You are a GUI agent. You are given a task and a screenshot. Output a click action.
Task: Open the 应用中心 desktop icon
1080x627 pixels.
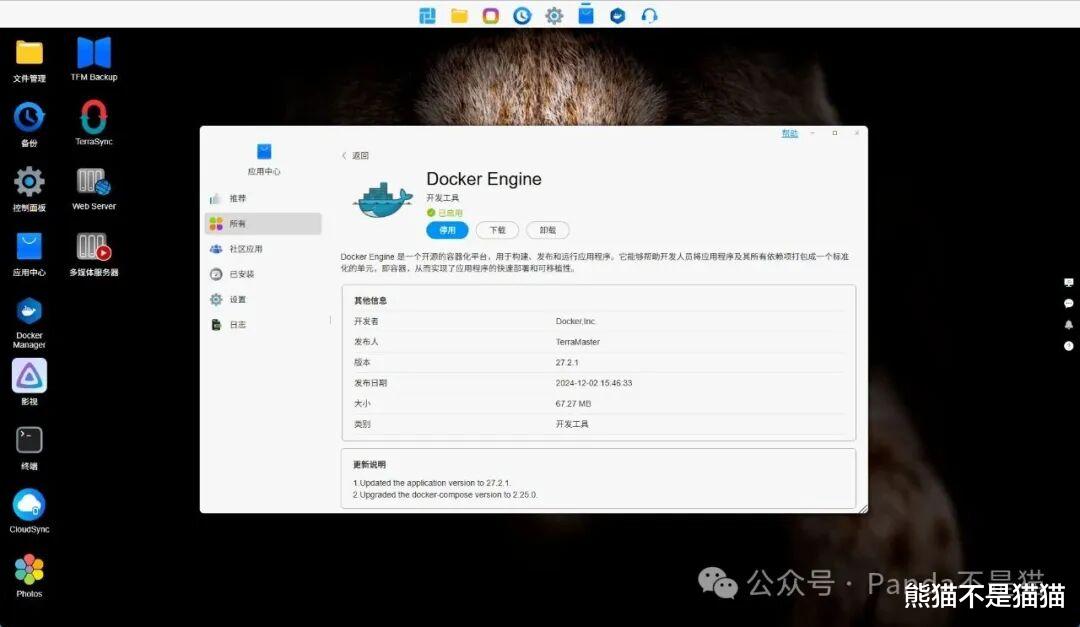(29, 254)
